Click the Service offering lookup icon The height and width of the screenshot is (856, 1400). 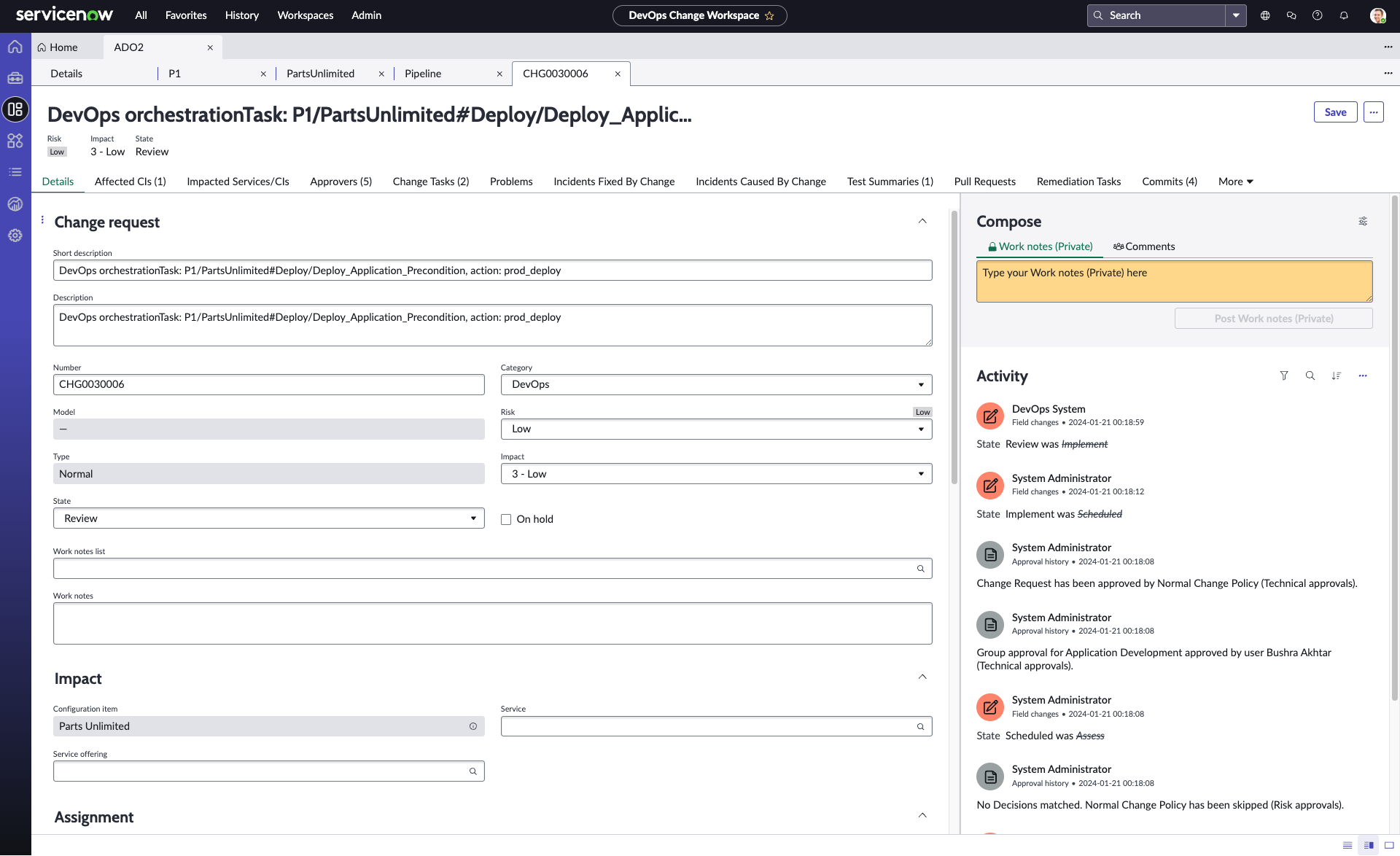point(472,771)
